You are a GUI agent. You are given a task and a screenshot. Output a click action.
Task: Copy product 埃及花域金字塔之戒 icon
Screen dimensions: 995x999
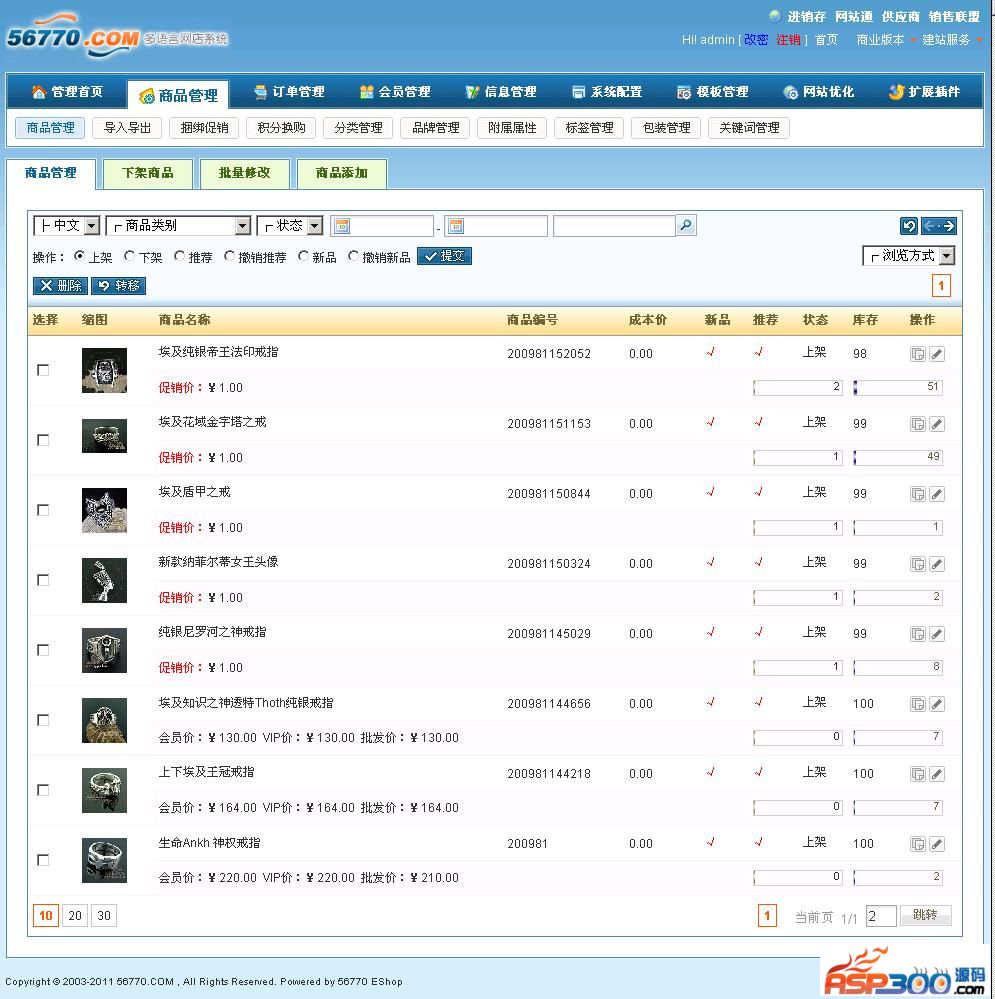(x=917, y=424)
